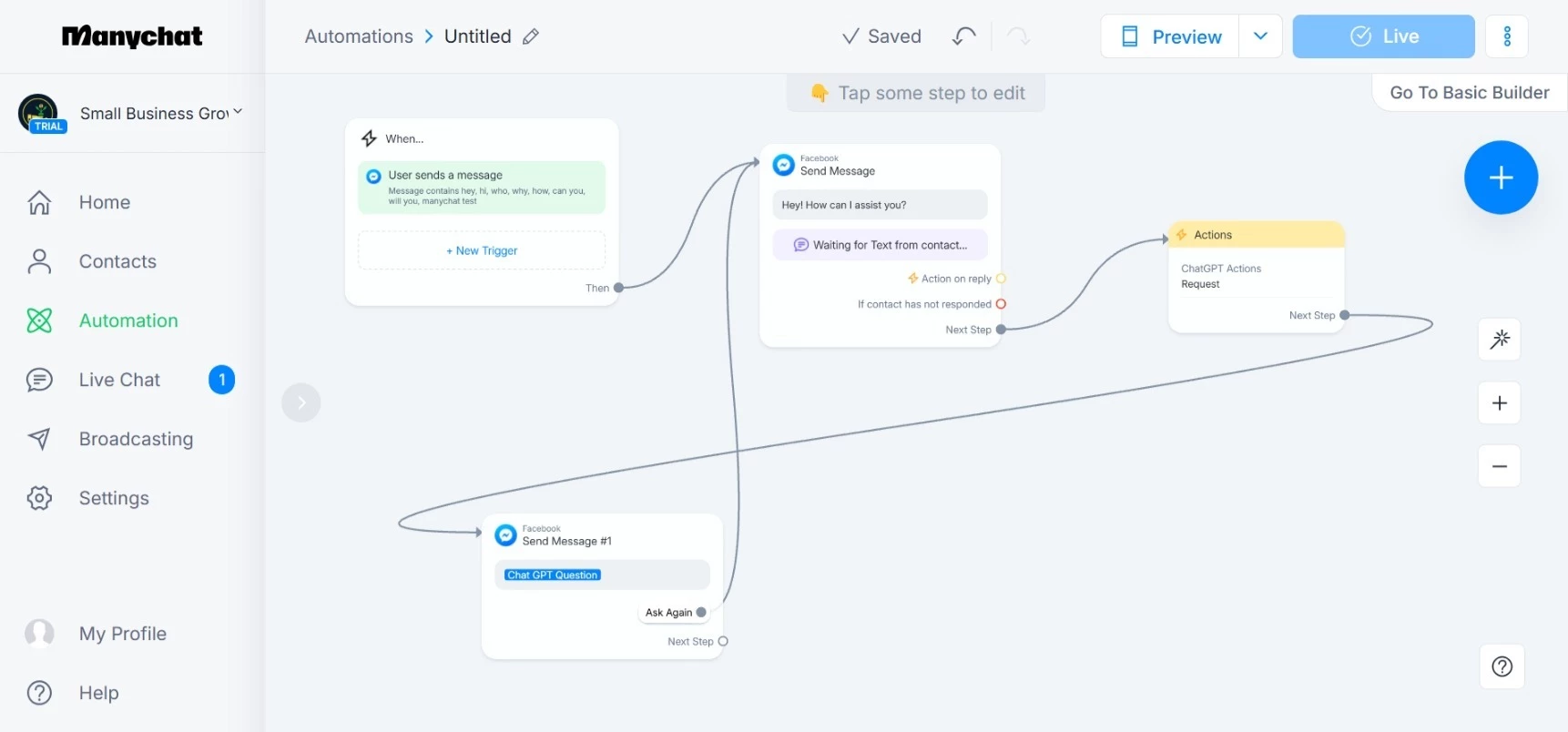Screen dimensions: 1568x732
Task: Click the Go To Basic Builder button
Action: tap(1469, 93)
